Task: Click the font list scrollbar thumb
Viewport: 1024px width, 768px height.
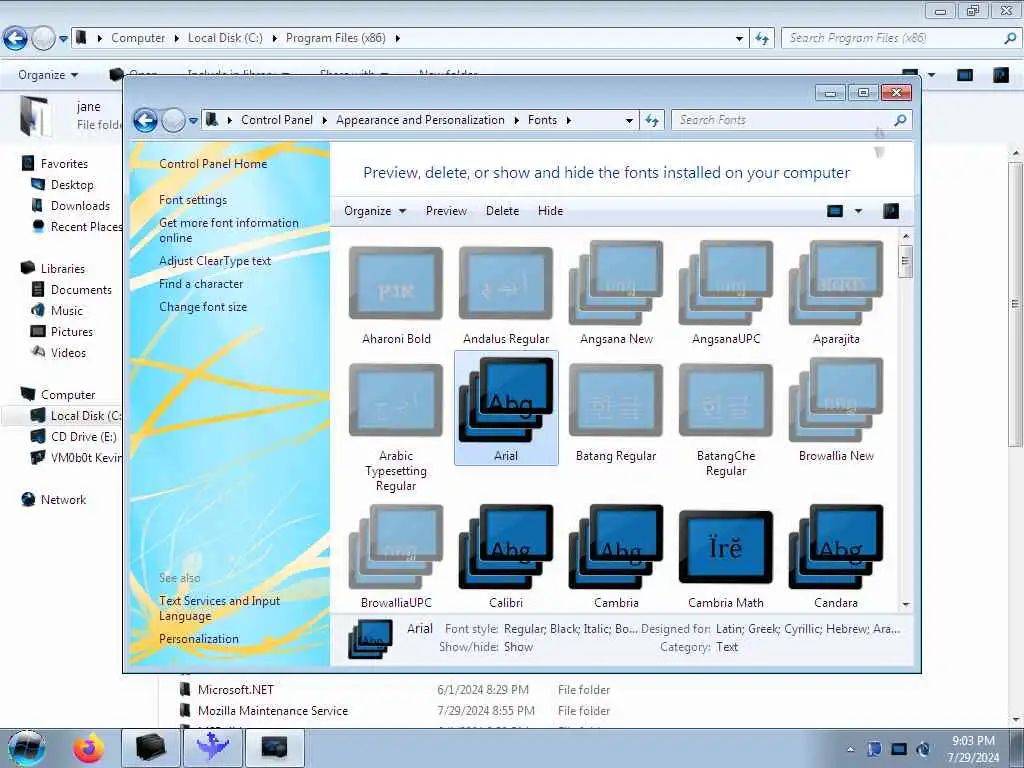Action: click(905, 261)
